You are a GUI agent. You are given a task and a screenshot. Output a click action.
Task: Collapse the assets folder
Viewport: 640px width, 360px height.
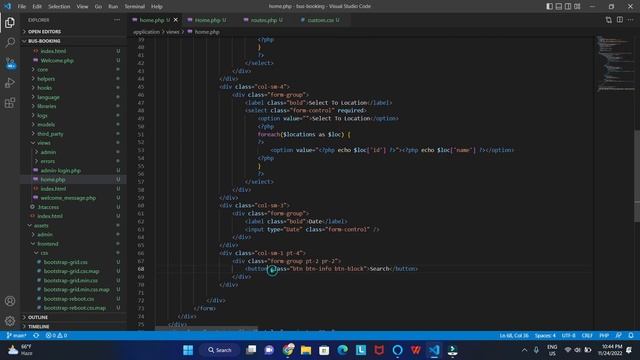[x=41, y=225]
